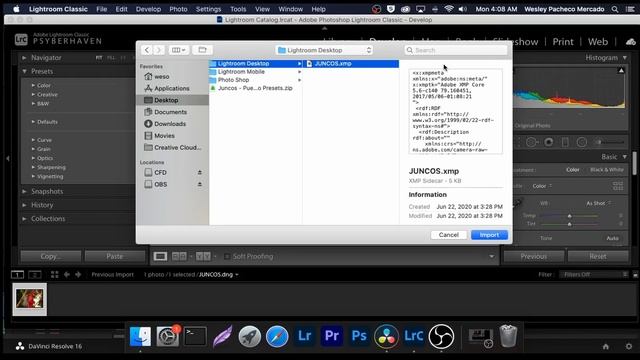Open the toolbar content dropdown arrow

click(x=491, y=256)
